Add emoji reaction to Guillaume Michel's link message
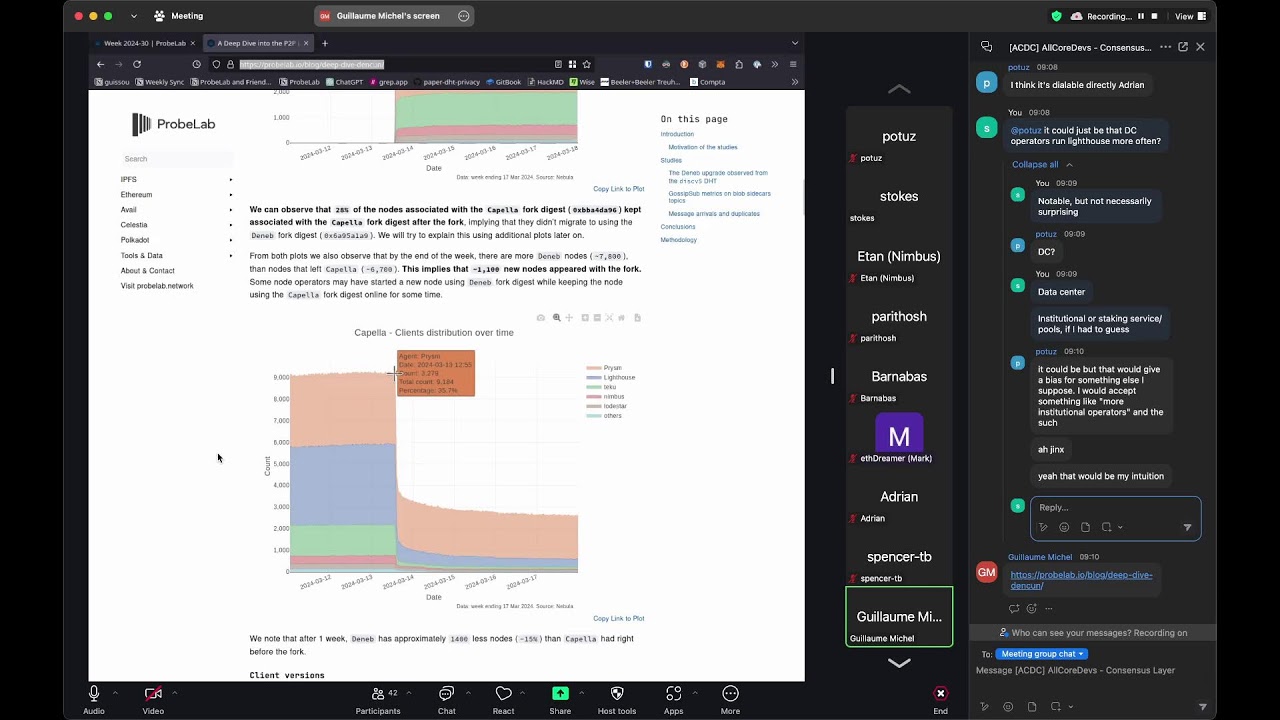The height and width of the screenshot is (720, 1280). [1032, 608]
